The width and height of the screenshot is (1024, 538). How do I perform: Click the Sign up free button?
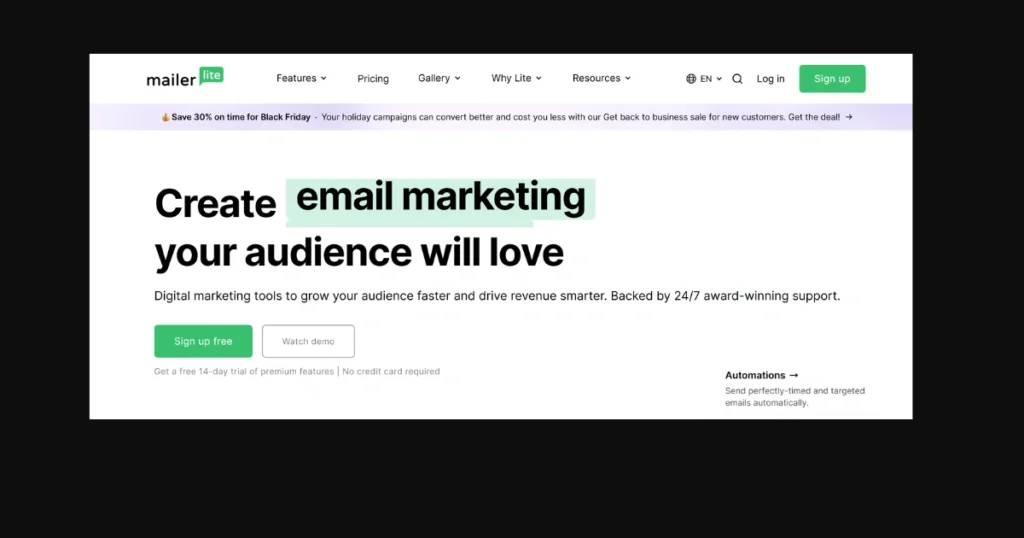click(203, 341)
